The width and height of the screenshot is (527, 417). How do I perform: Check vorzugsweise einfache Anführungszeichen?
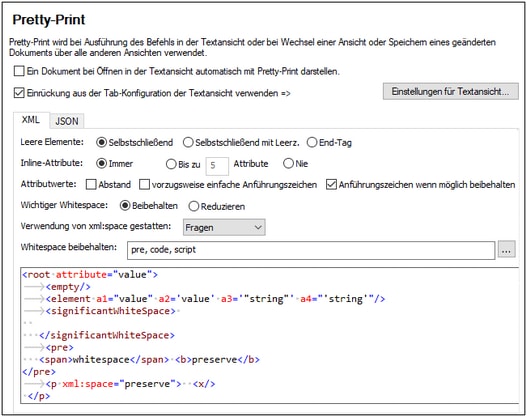pos(145,184)
